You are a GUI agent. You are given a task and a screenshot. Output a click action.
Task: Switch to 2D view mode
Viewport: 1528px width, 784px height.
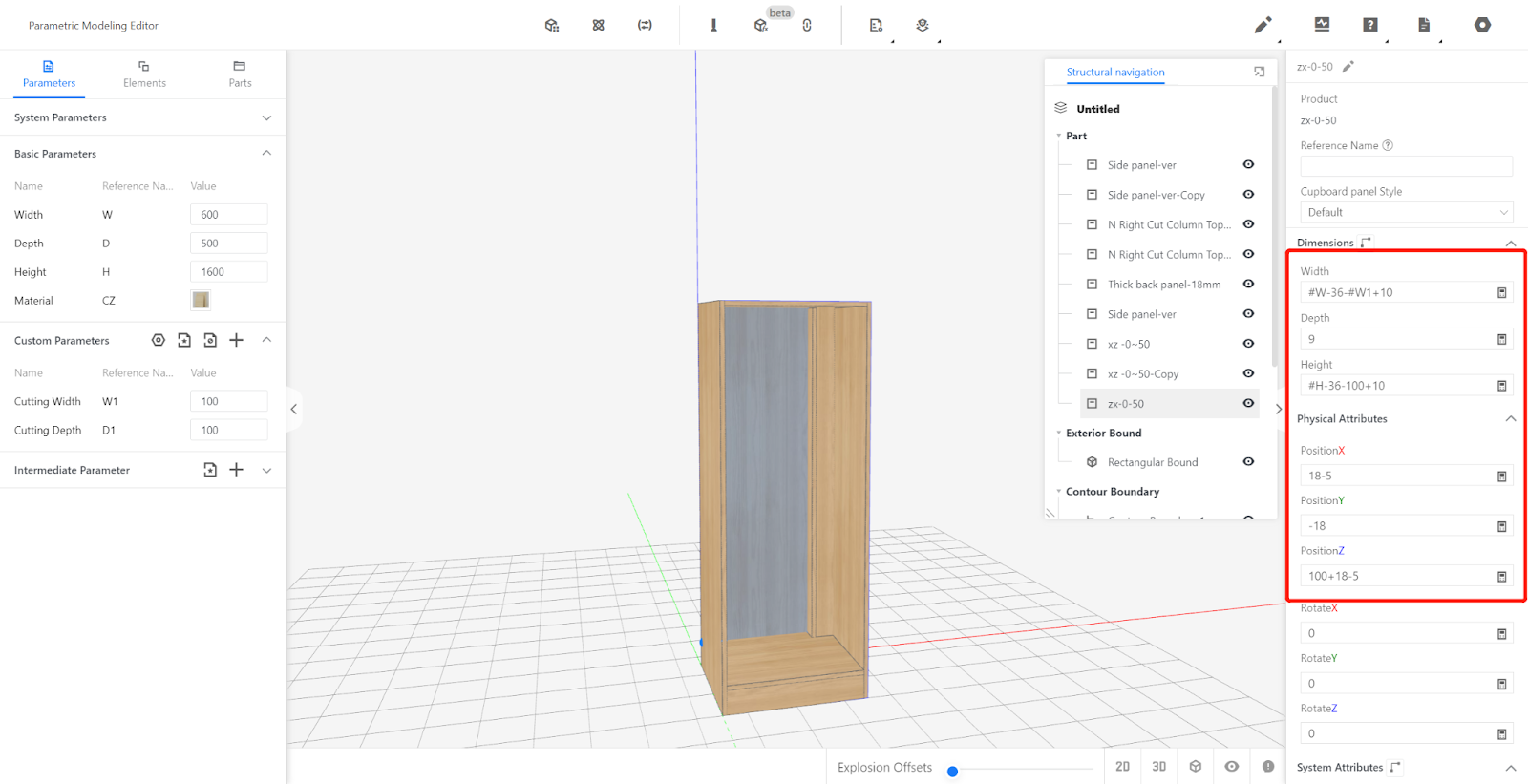tap(1122, 767)
